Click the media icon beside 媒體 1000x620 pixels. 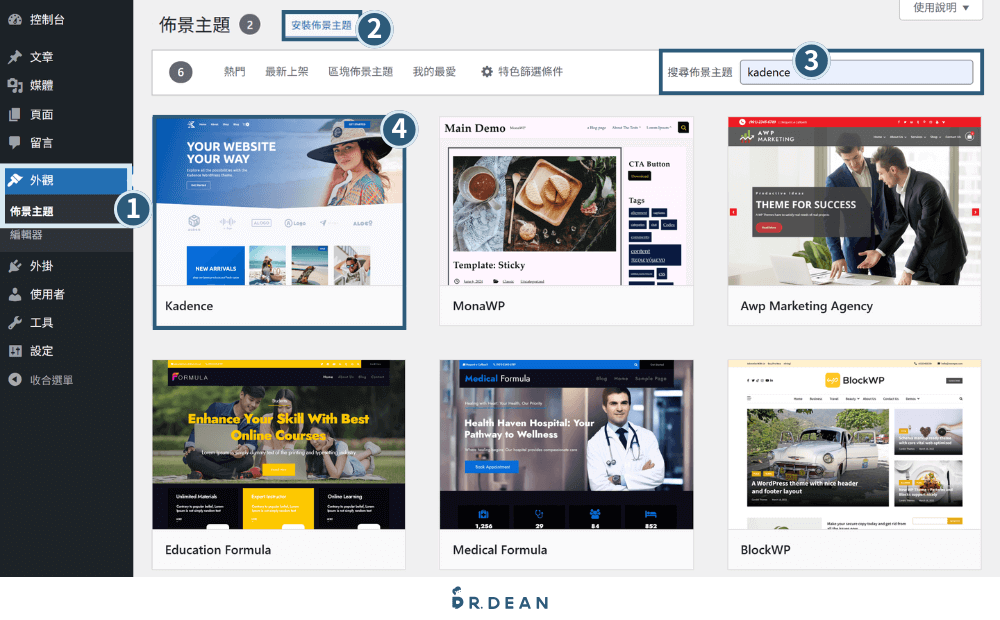pos(15,85)
